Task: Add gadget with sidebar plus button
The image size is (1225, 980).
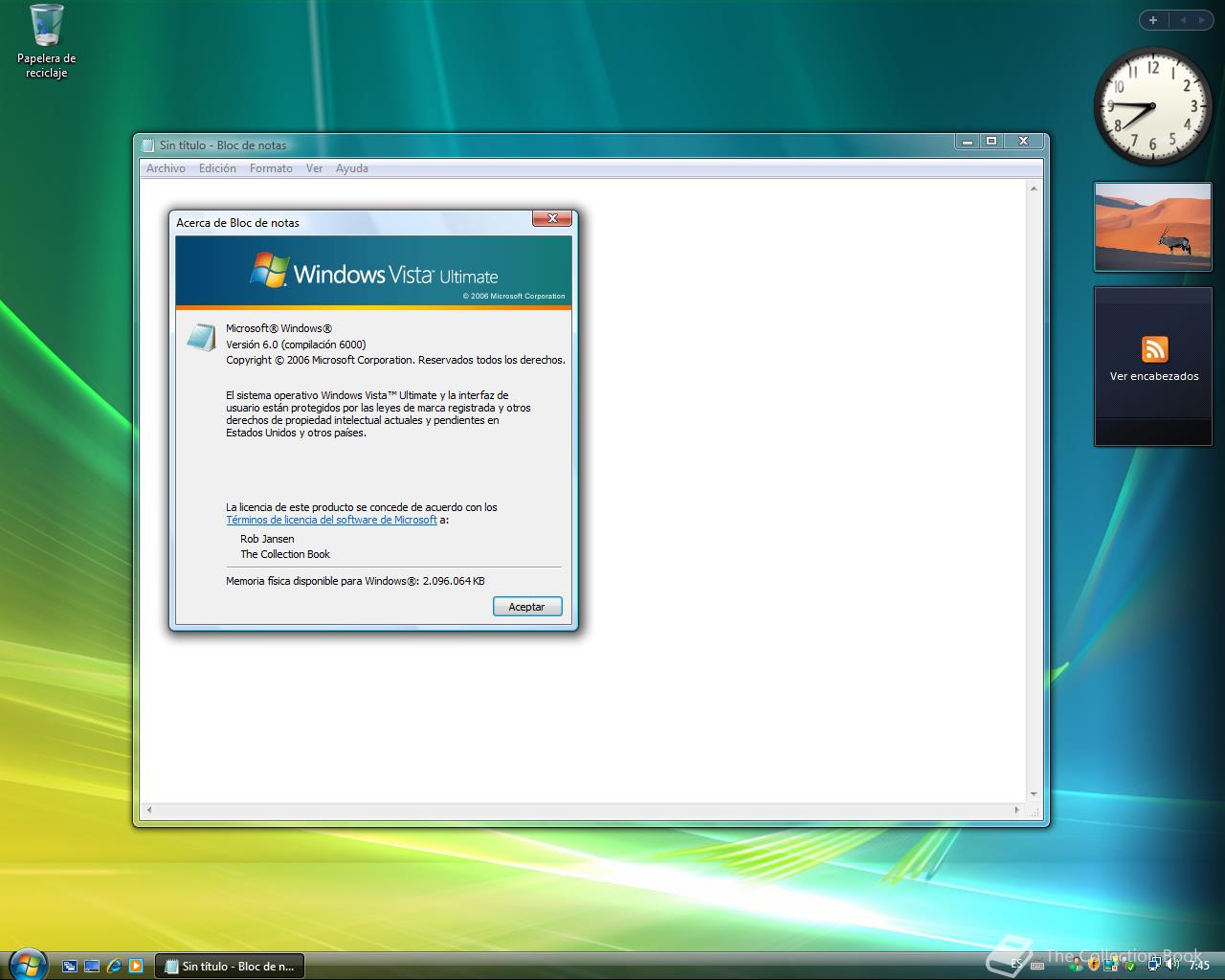Action: point(1153,19)
